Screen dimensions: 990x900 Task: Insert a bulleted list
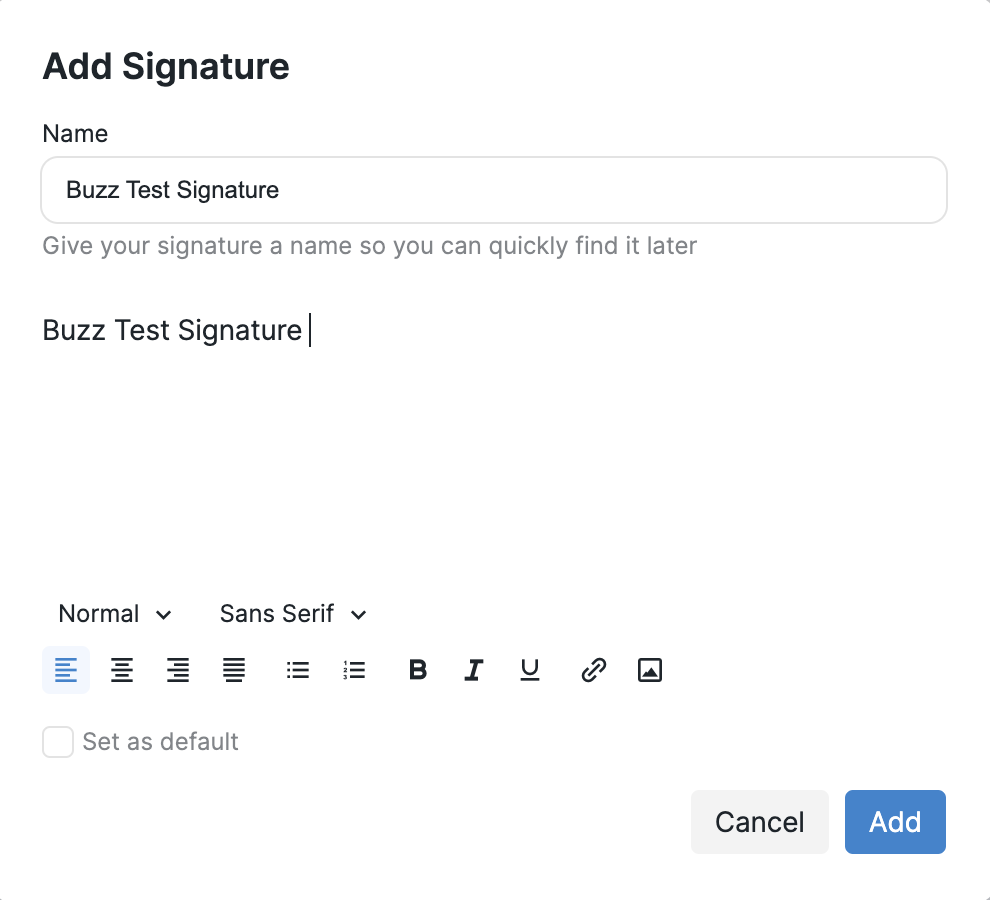(298, 670)
